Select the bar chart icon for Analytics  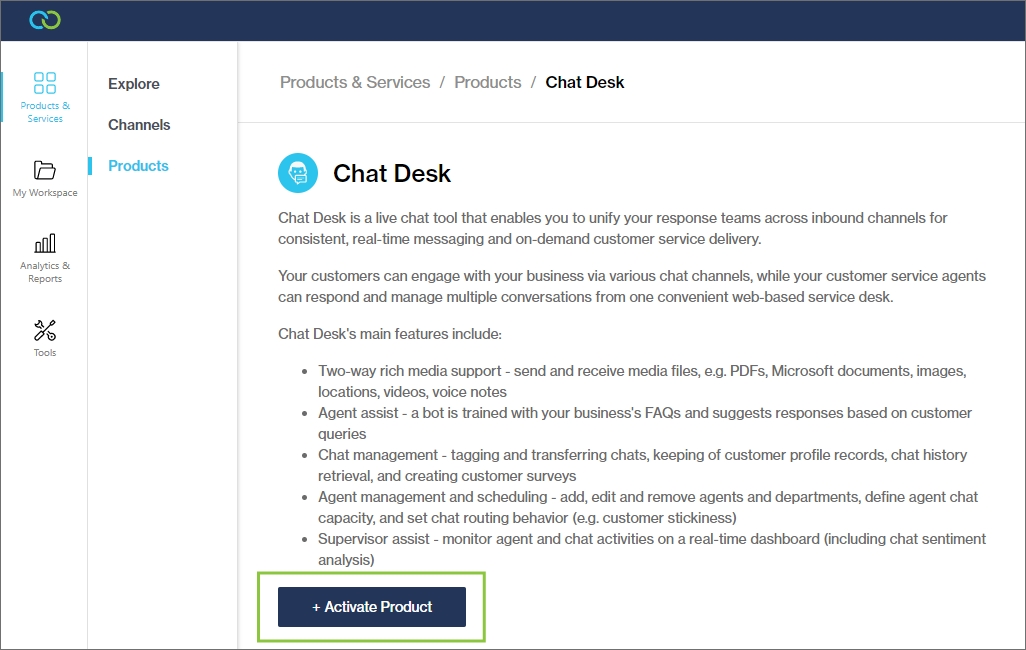pyautogui.click(x=44, y=245)
